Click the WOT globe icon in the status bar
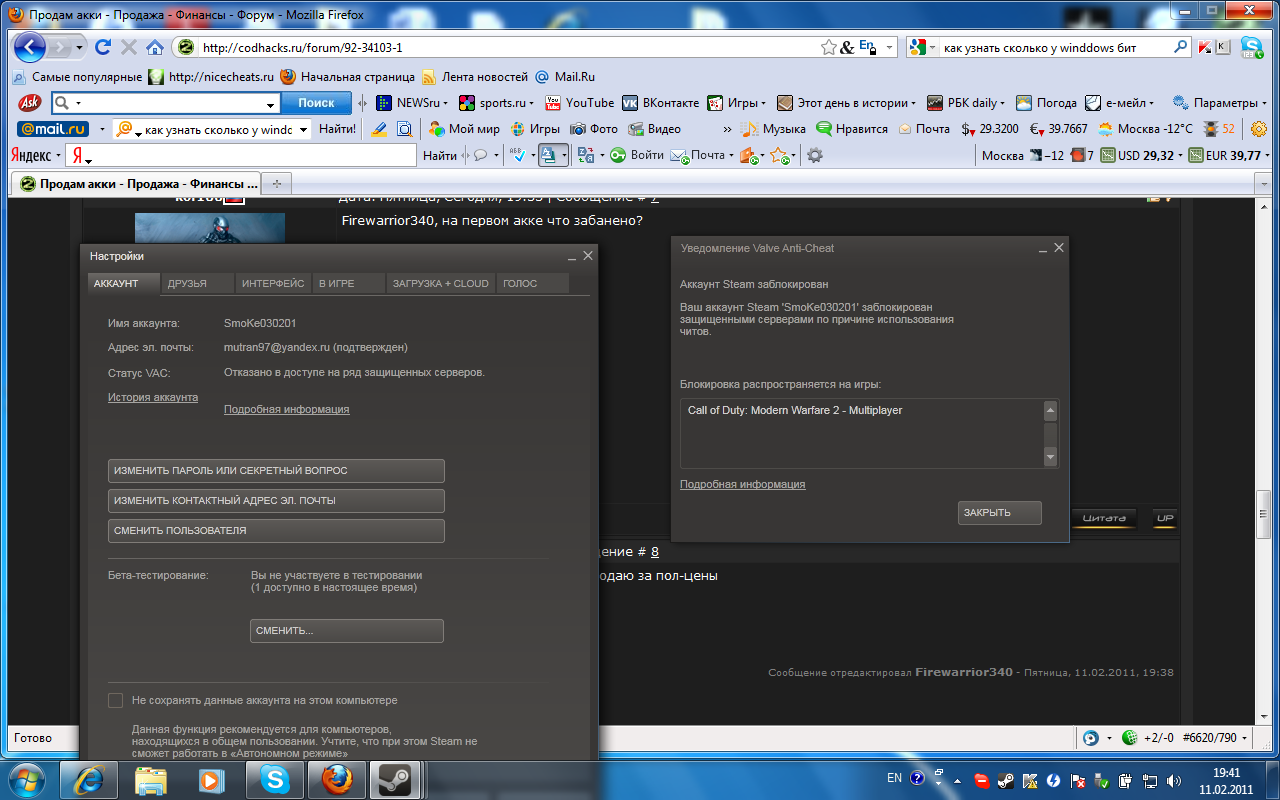1280x800 pixels. [1129, 738]
